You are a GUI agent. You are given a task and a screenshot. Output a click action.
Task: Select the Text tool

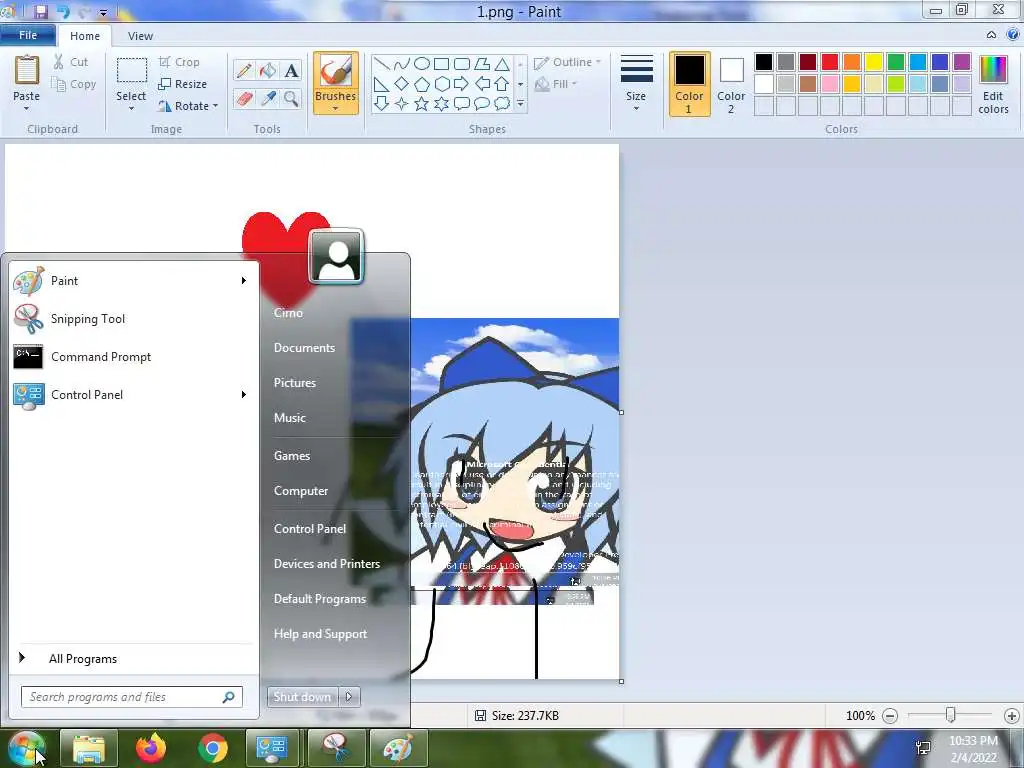[291, 71]
